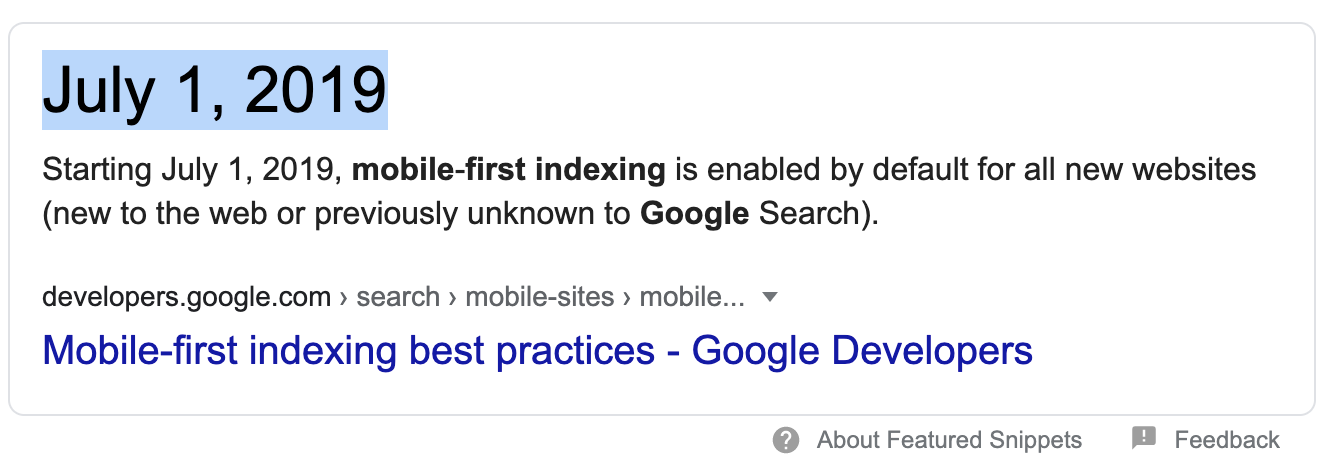Click the word "Starting" in the snippet text
The height and width of the screenshot is (474, 1326).
point(97,170)
